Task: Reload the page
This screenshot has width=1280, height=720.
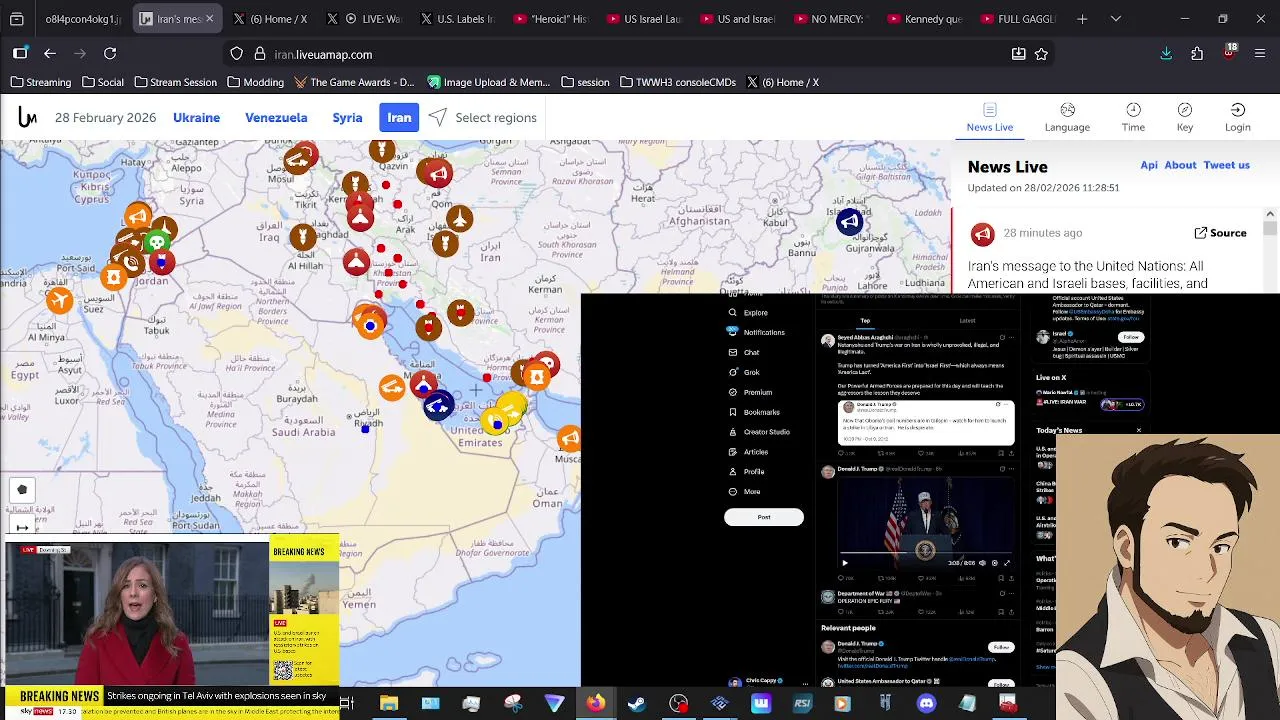Action: tap(110, 54)
